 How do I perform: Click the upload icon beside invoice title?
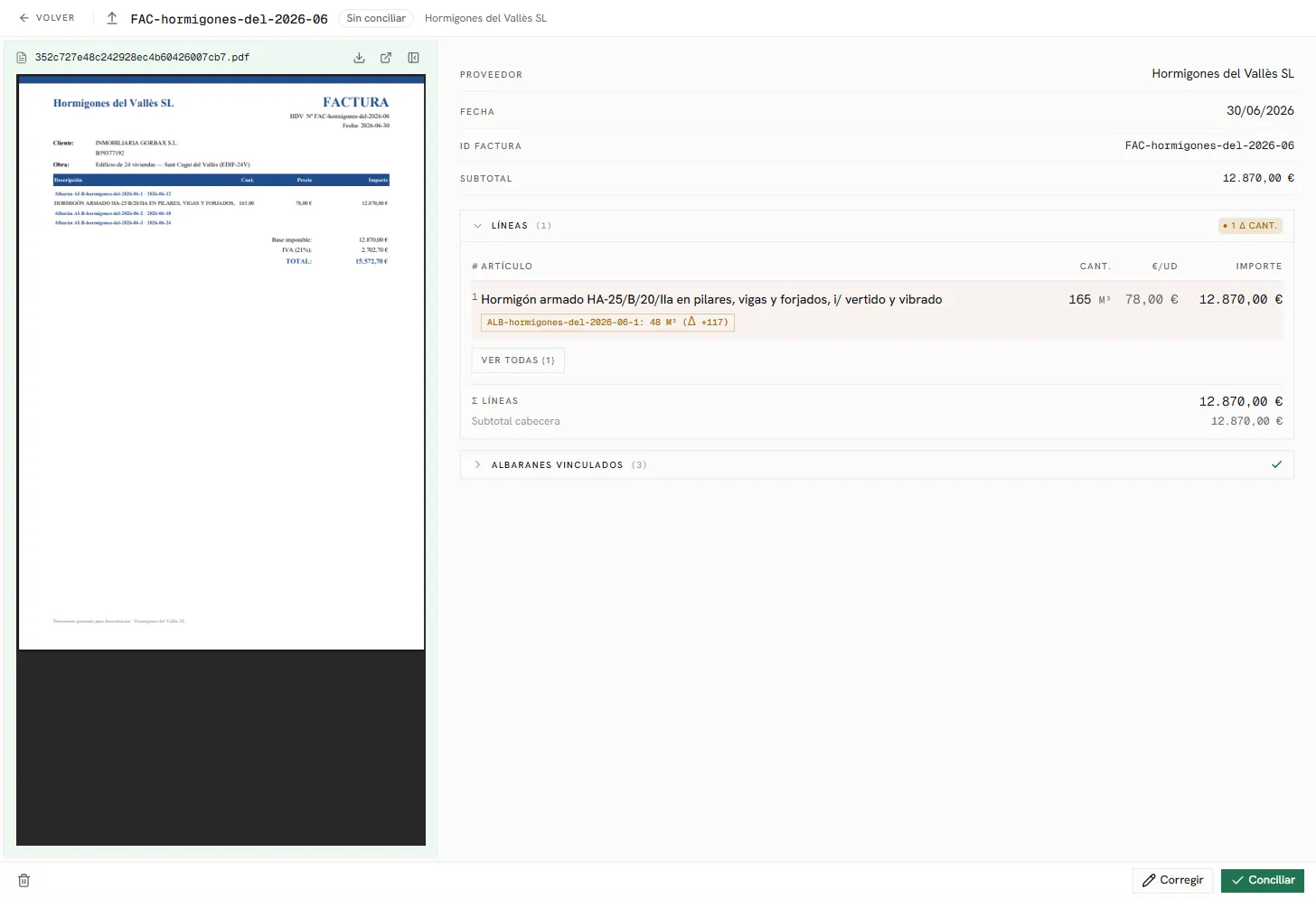coord(112,18)
